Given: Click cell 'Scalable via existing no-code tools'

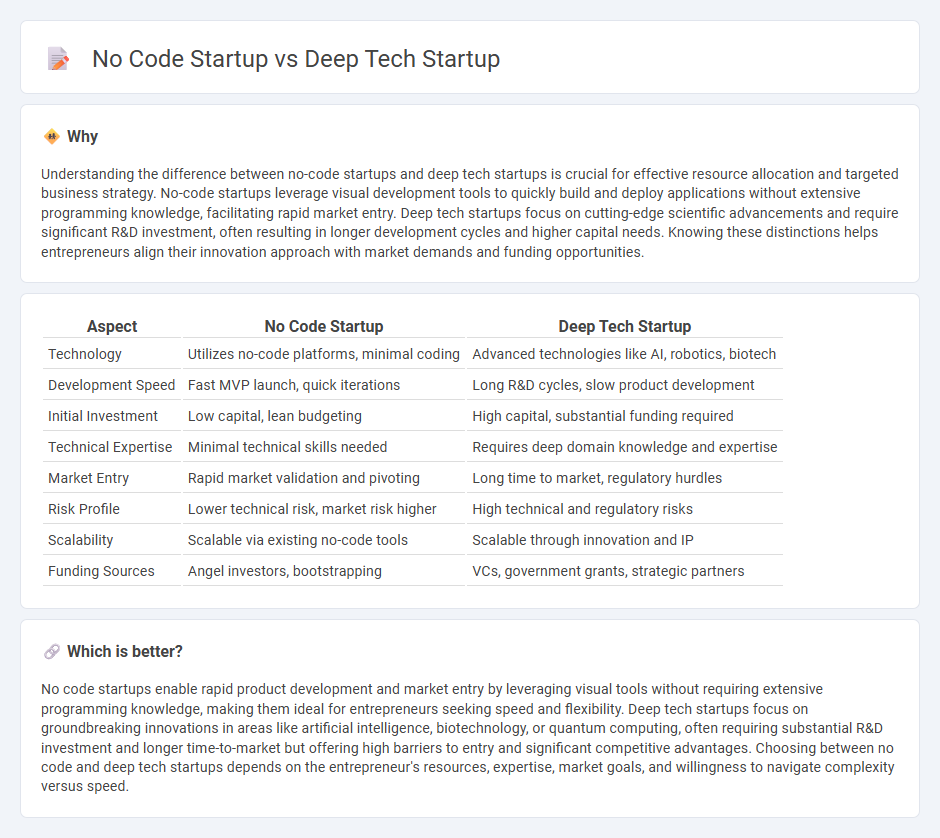Looking at the screenshot, I should coord(297,540).
